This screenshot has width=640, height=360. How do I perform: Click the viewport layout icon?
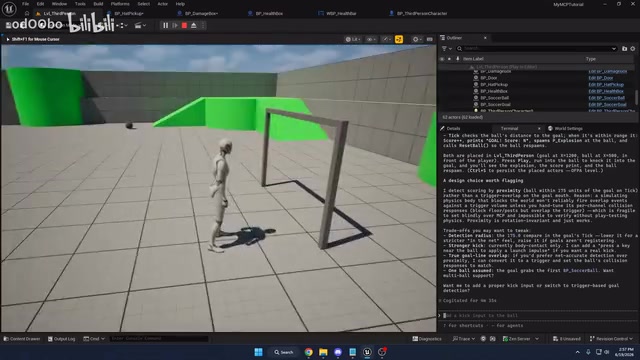tap(429, 39)
